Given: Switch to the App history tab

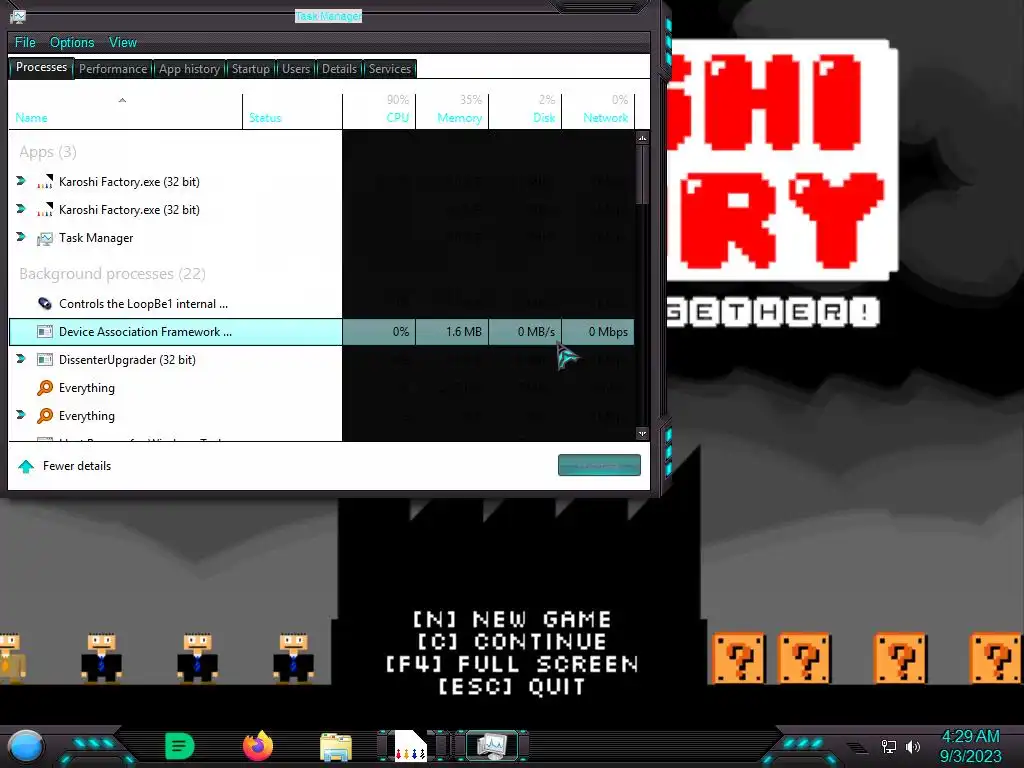Looking at the screenshot, I should (x=189, y=69).
